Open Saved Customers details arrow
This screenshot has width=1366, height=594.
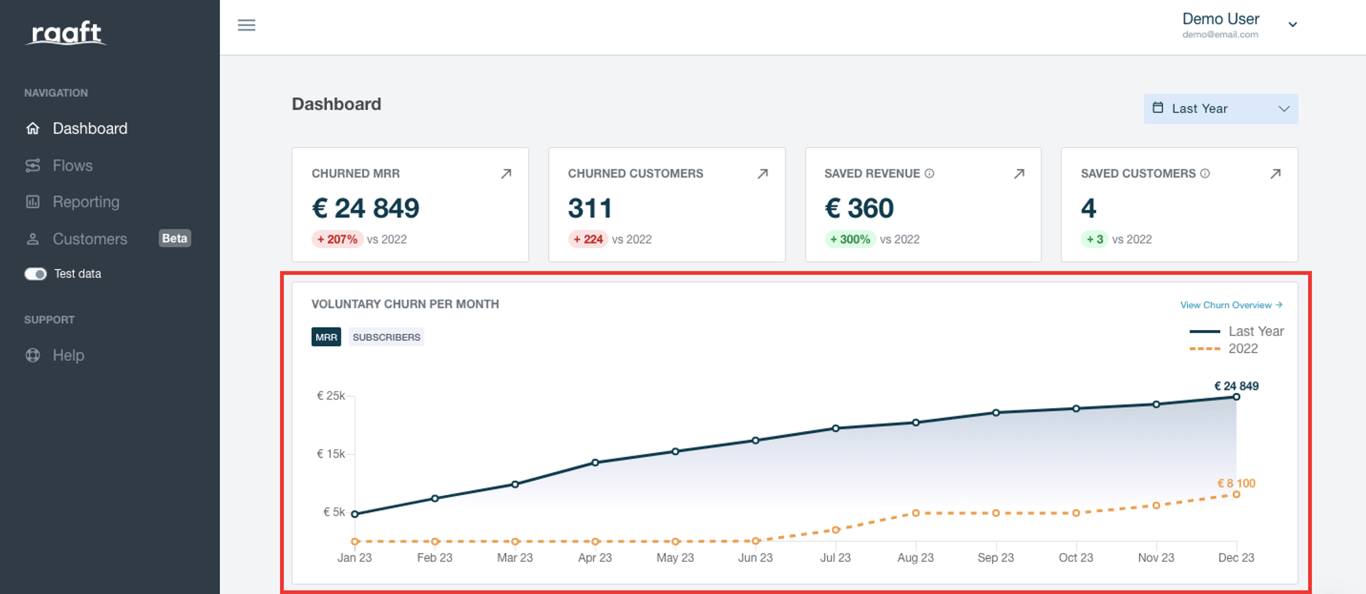point(1275,174)
